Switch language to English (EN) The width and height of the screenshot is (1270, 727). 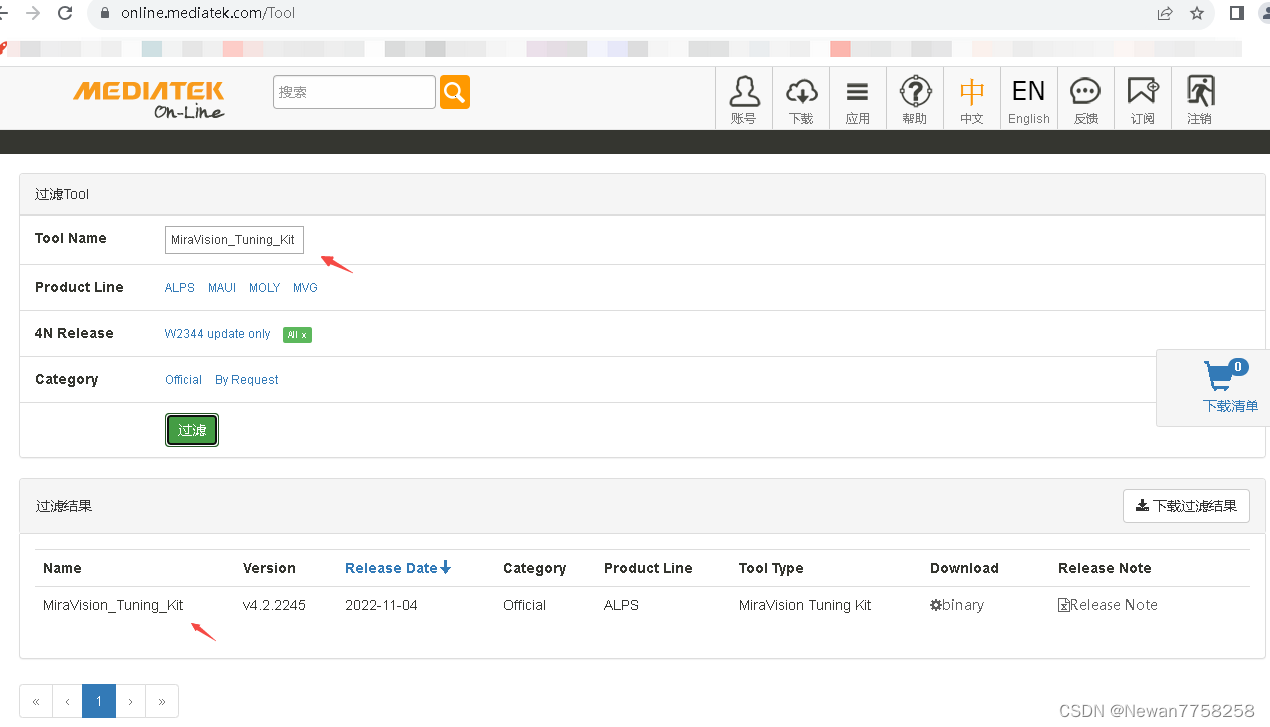pos(1029,99)
